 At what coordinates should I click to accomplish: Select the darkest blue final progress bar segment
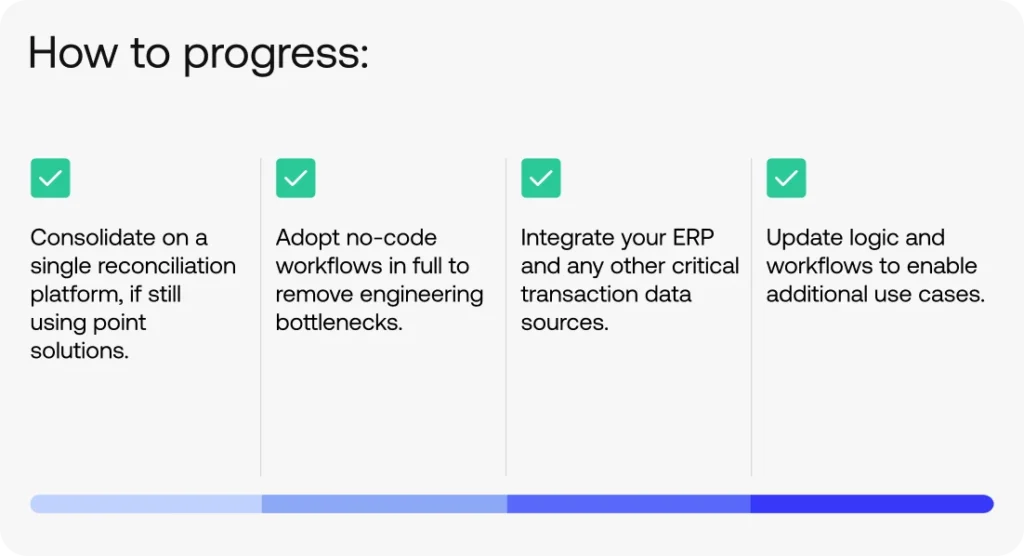tap(870, 504)
